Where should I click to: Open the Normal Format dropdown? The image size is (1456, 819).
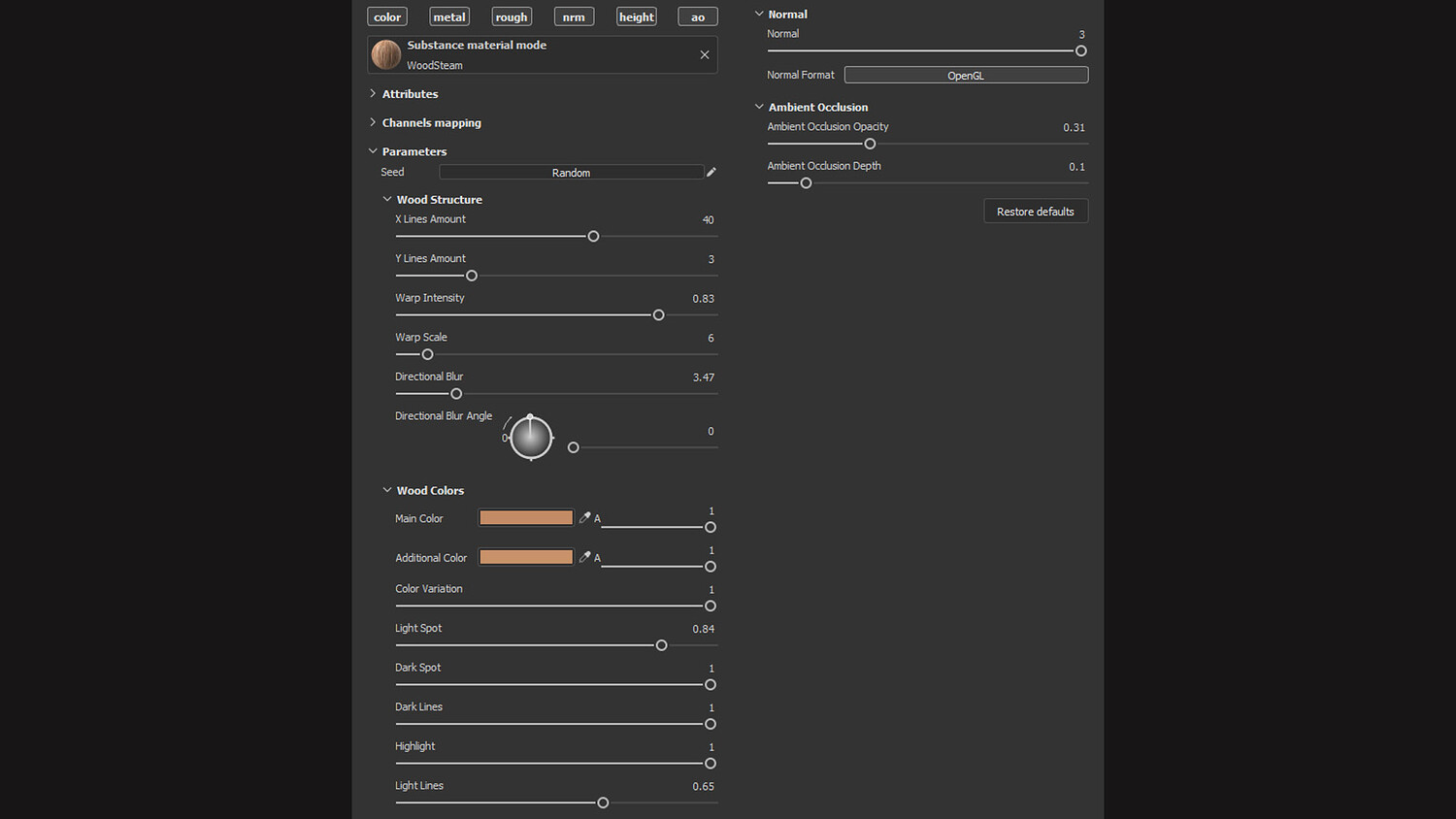click(966, 75)
